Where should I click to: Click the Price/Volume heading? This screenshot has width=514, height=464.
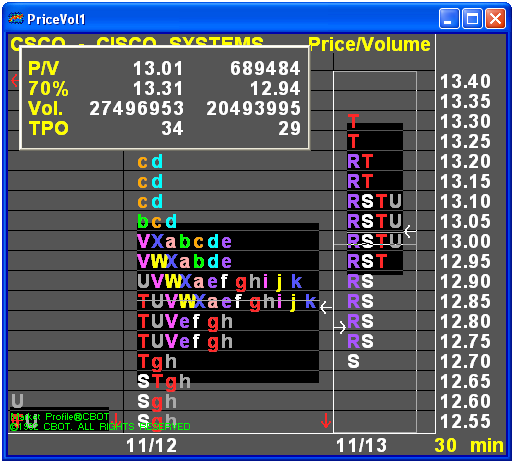[369, 44]
